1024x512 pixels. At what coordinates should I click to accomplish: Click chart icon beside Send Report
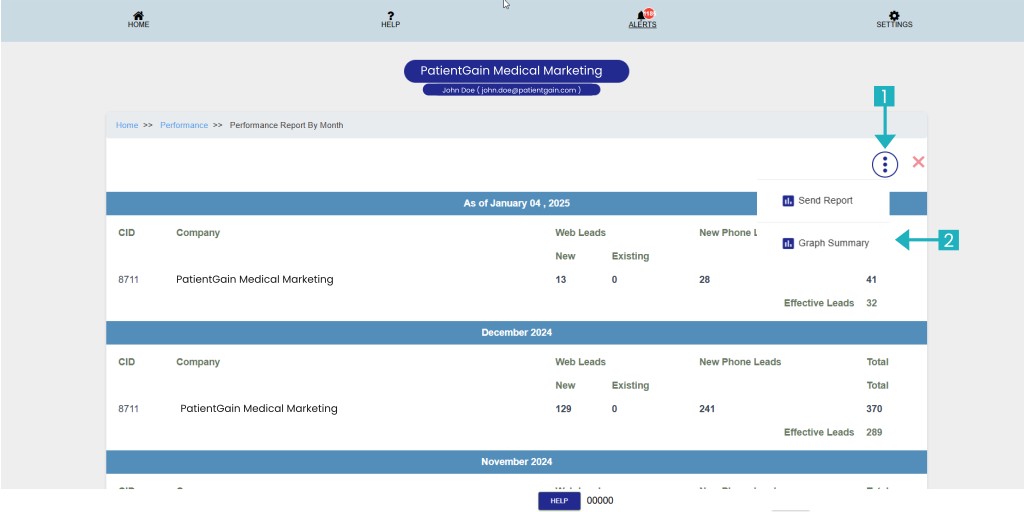click(x=788, y=201)
